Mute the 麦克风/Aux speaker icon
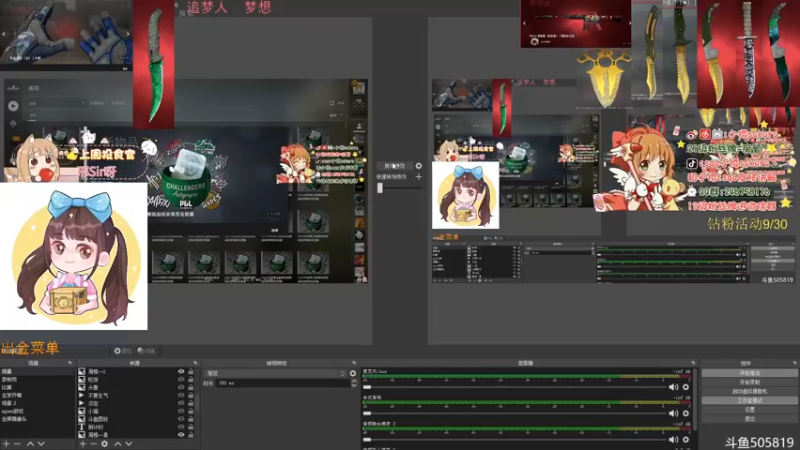Screen dimensions: 800x450 (x=673, y=387)
